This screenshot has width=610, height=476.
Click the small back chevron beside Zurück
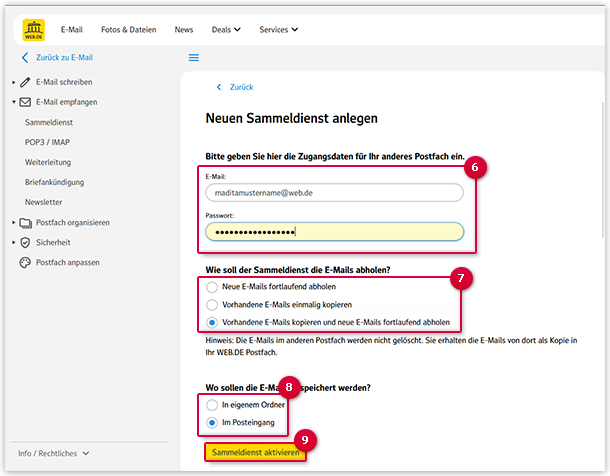219,87
